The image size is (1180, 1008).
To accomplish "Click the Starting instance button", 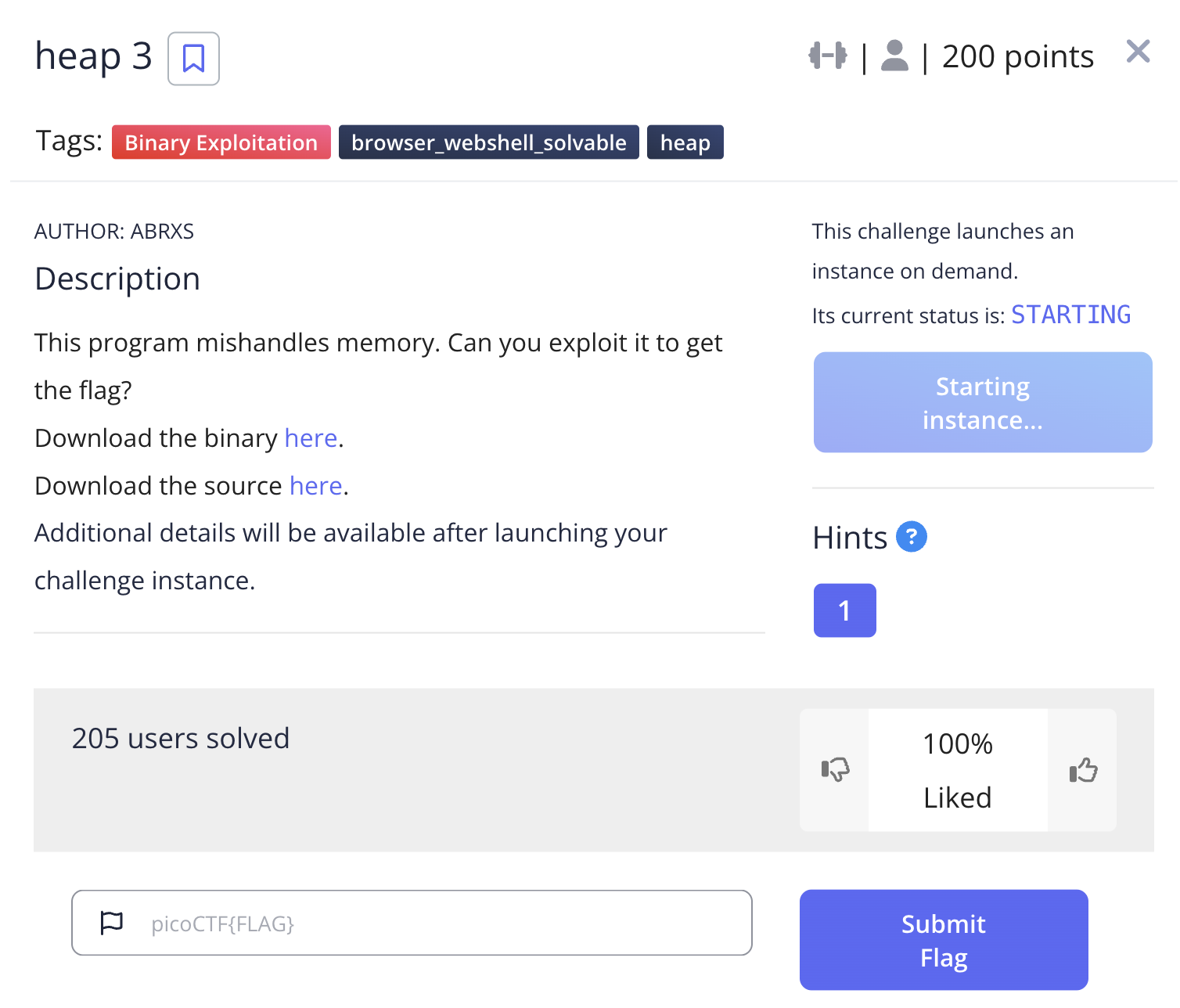I will 982,402.
